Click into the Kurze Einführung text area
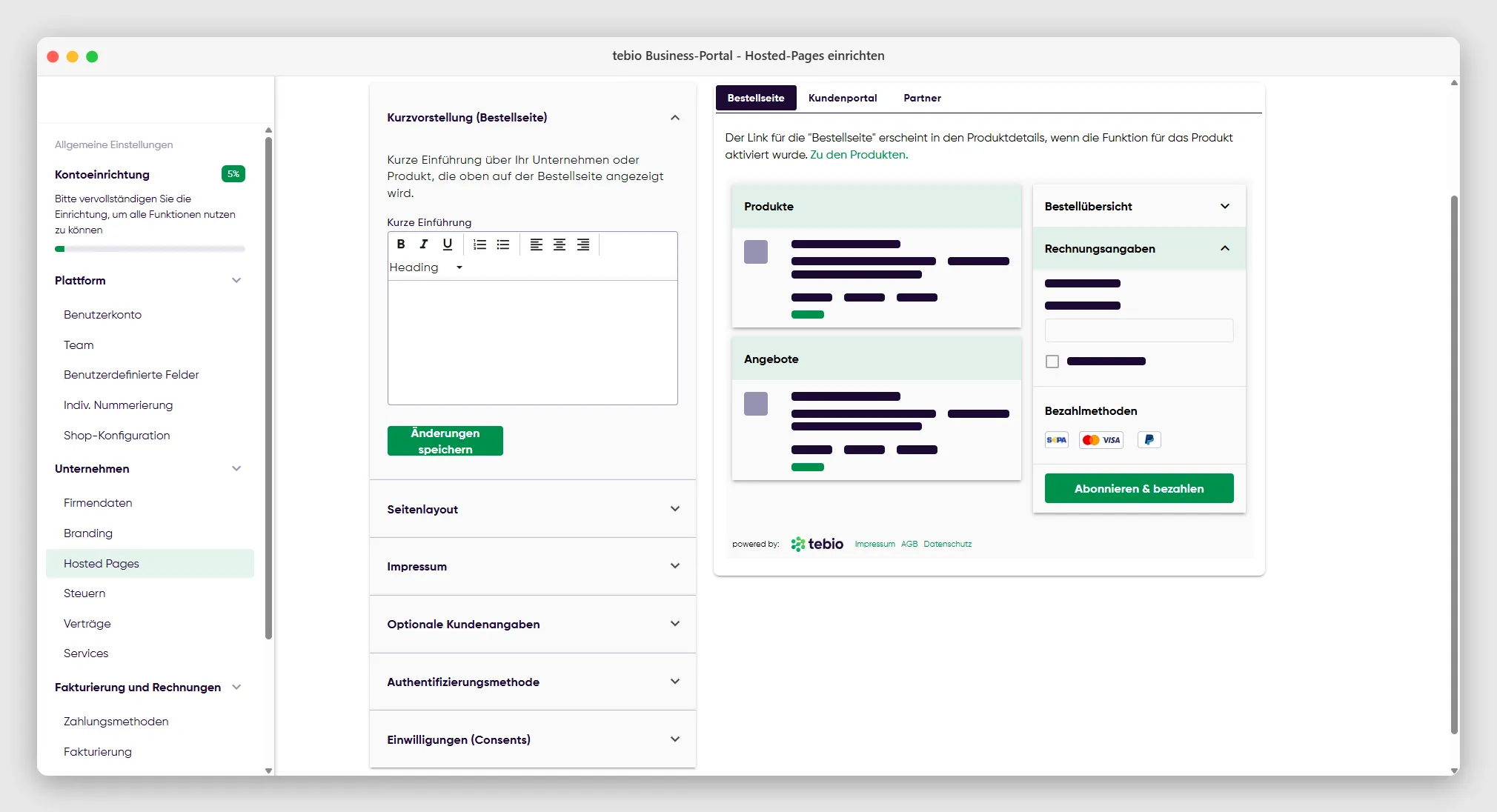Image resolution: width=1497 pixels, height=812 pixels. [533, 342]
